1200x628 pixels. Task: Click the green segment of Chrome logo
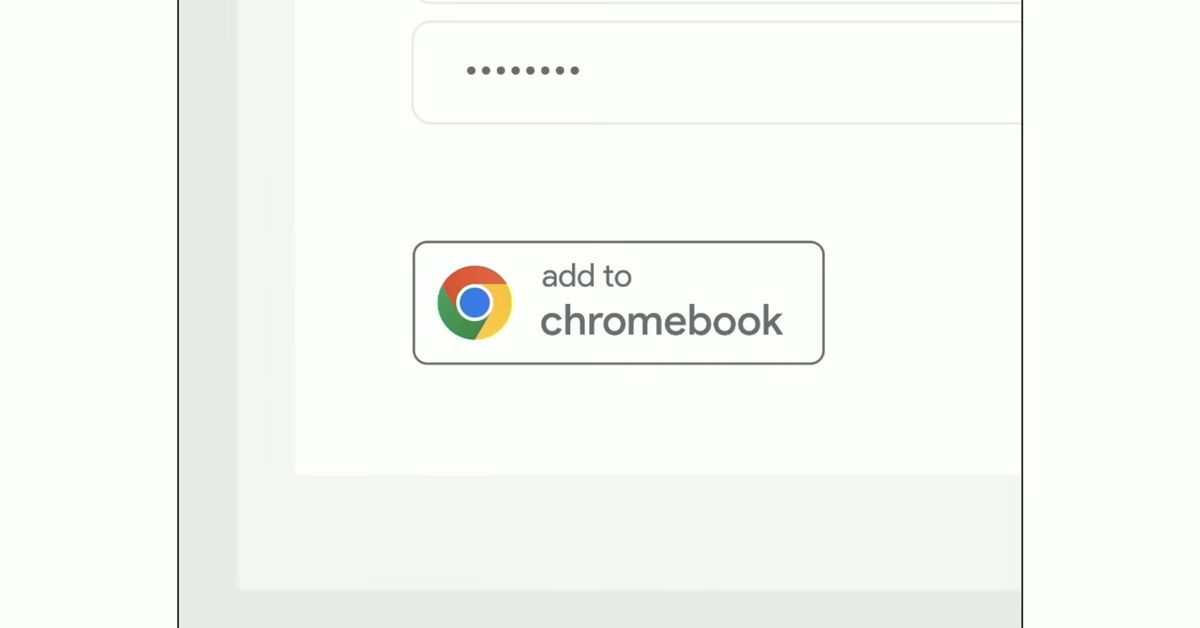point(453,317)
